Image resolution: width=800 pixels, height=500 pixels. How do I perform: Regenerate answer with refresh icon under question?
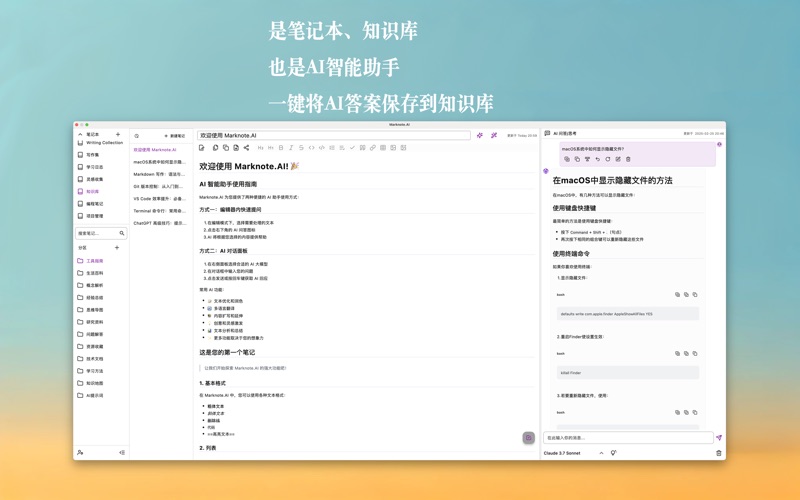click(608, 159)
